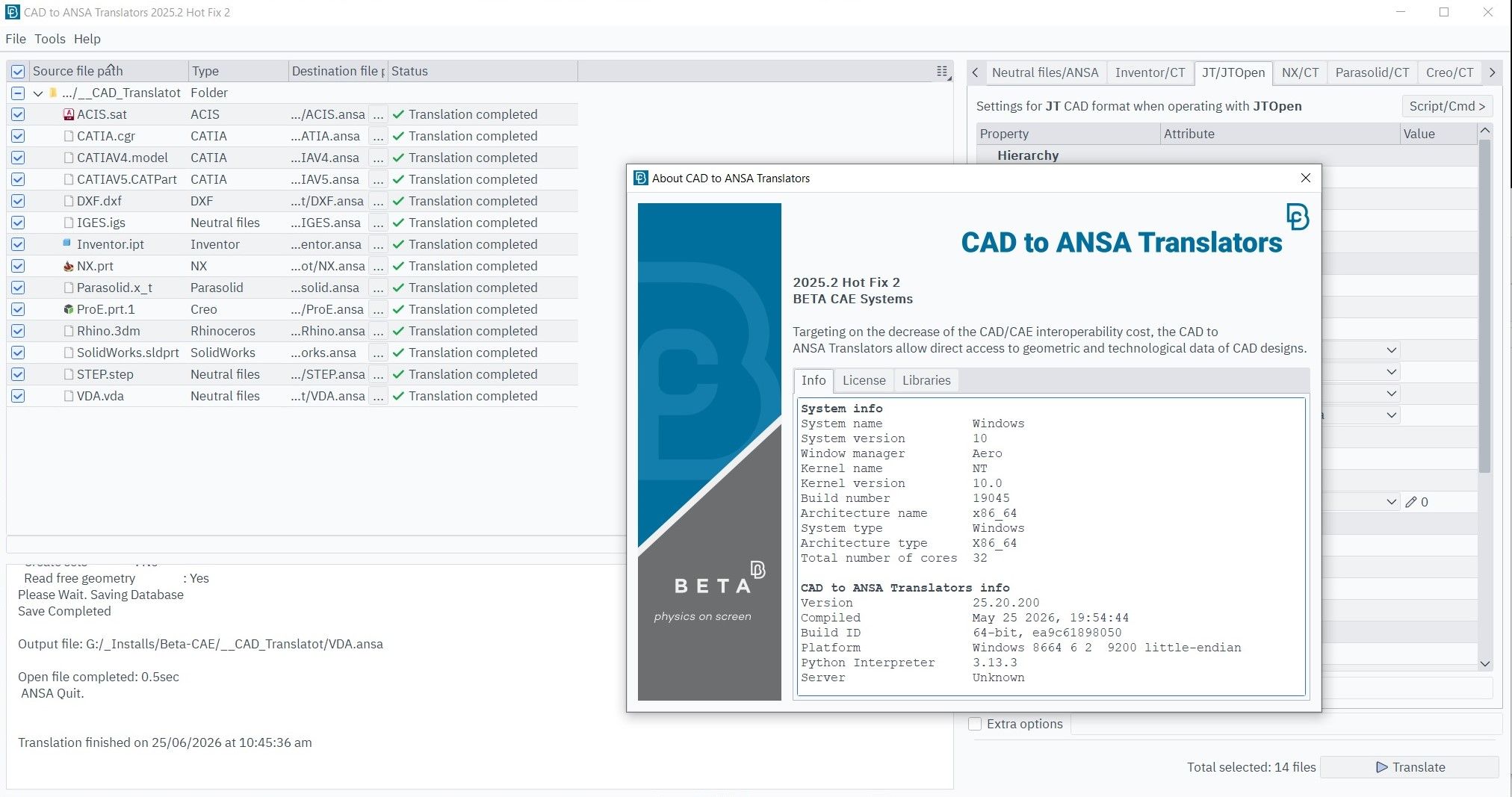Browse destination for ACIS.sat with ... button
This screenshot has height=797, width=1512.
(x=378, y=114)
